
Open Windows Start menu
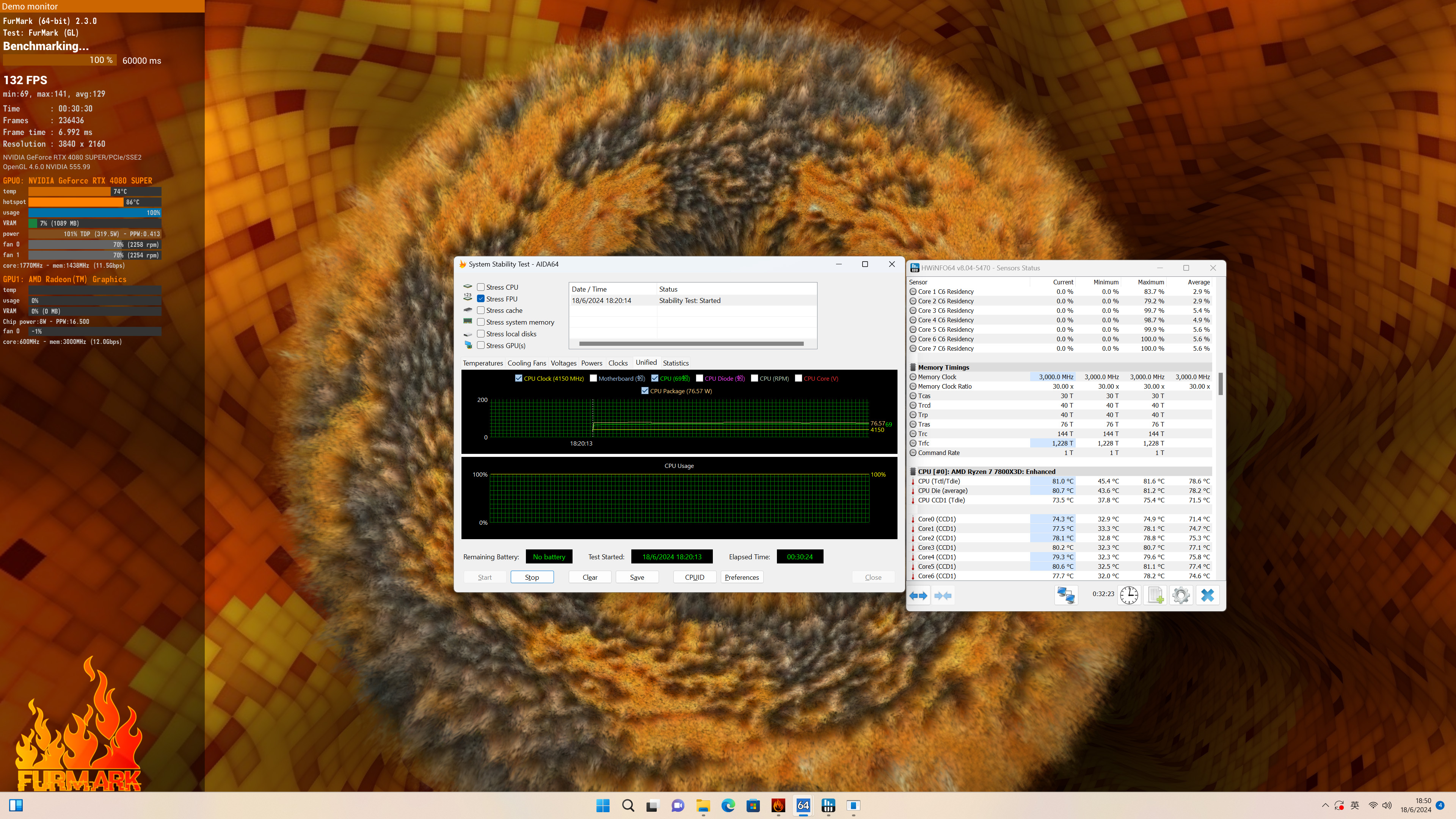603,805
